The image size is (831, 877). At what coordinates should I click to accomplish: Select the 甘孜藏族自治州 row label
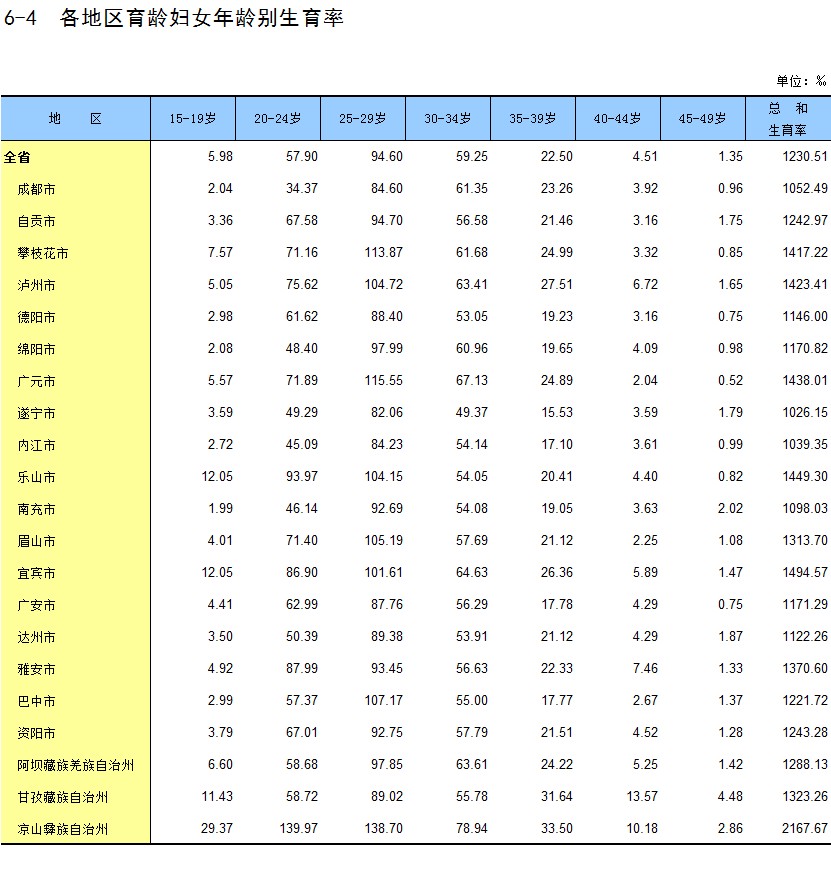(63, 797)
